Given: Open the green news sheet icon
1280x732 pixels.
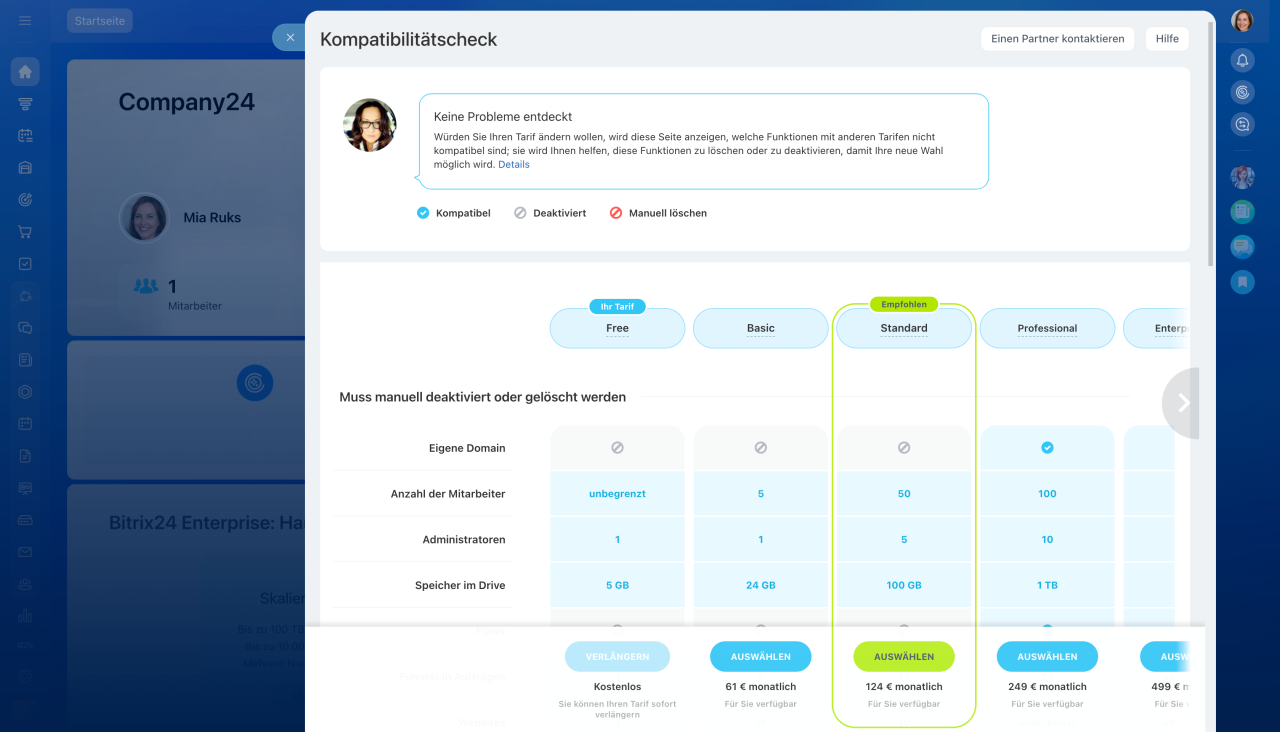Looking at the screenshot, I should [x=1242, y=212].
